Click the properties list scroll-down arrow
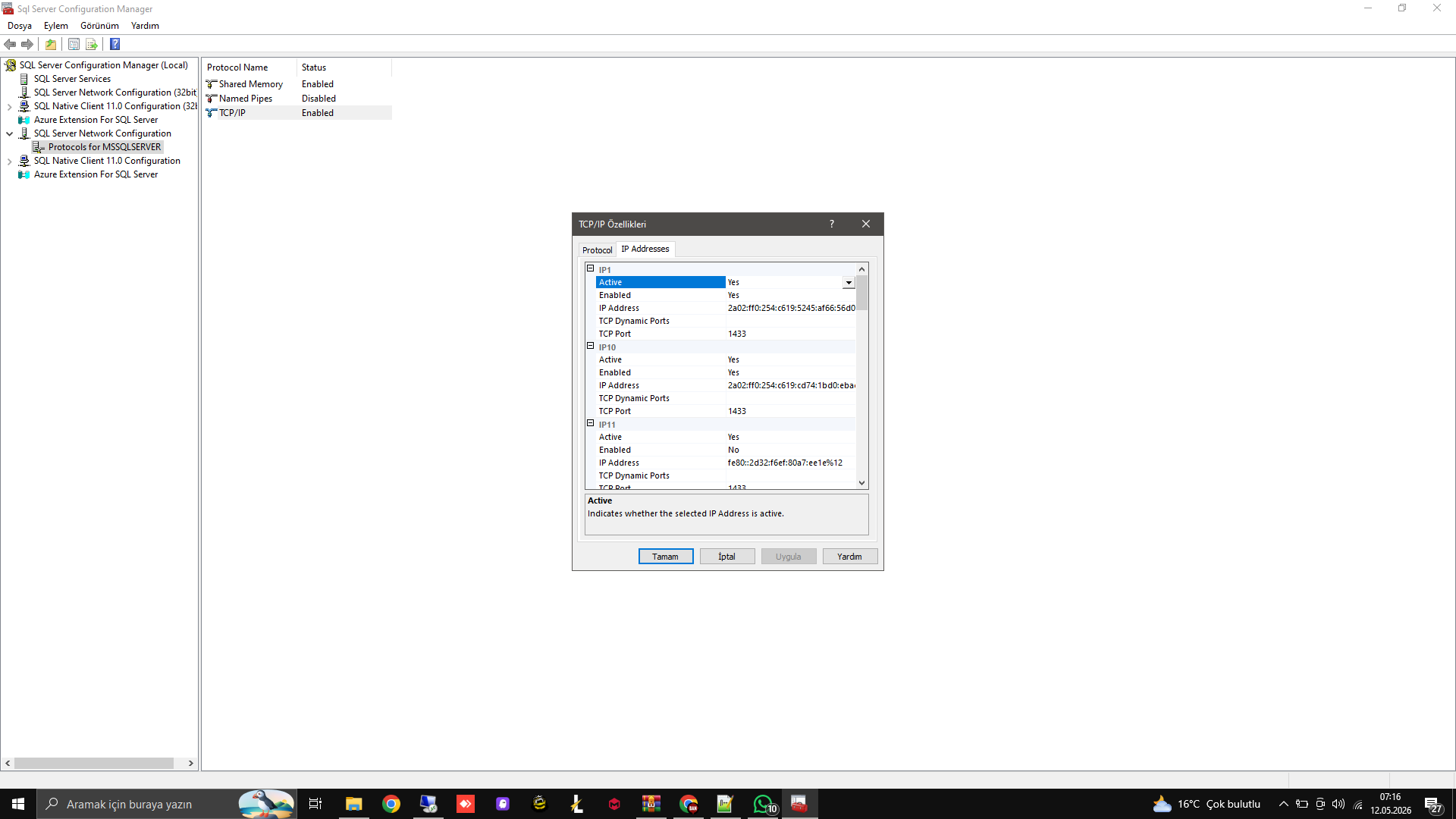The height and width of the screenshot is (819, 1456). 862,483
